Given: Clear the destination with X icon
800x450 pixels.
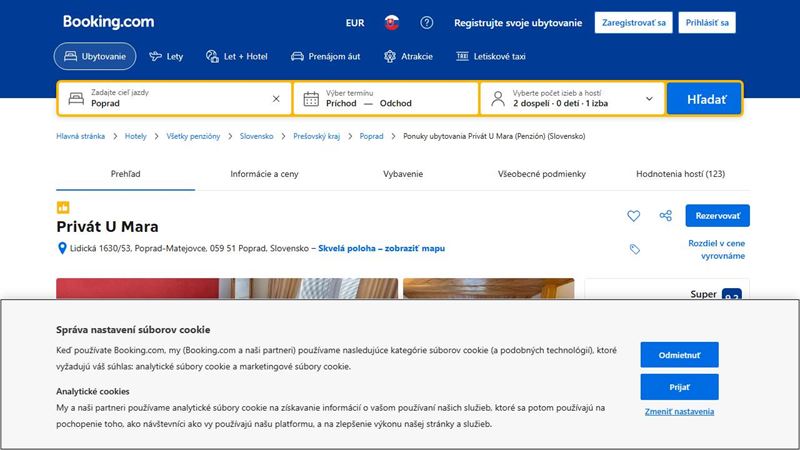Looking at the screenshot, I should click(276, 98).
